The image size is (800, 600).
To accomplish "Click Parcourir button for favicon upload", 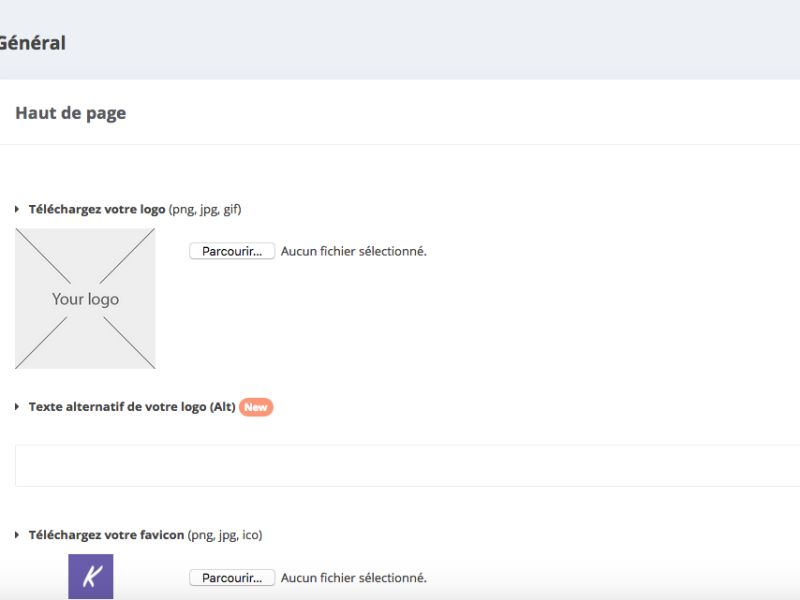I will click(232, 578).
